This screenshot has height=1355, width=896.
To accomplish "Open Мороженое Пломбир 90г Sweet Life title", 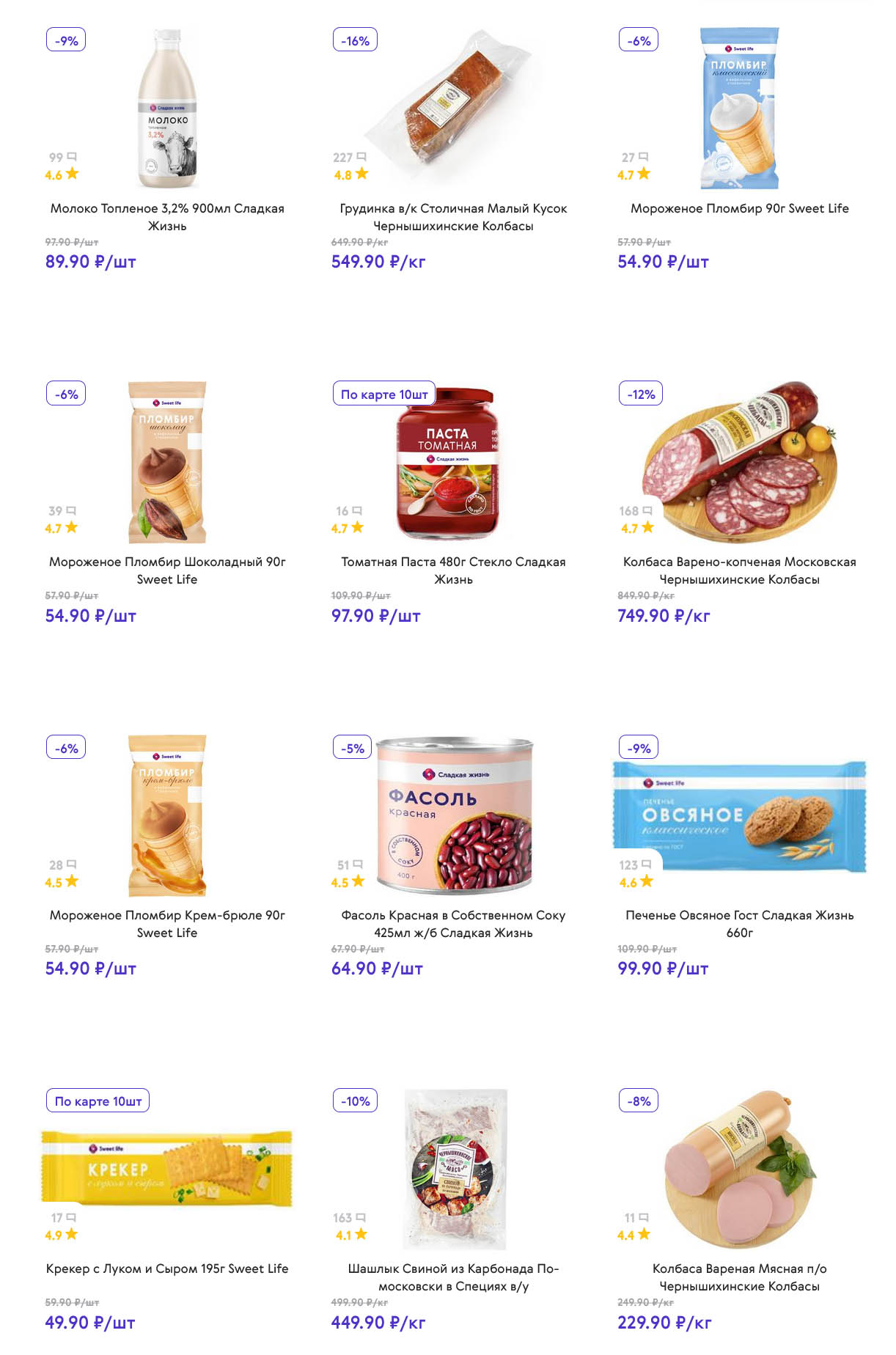I will (x=739, y=208).
